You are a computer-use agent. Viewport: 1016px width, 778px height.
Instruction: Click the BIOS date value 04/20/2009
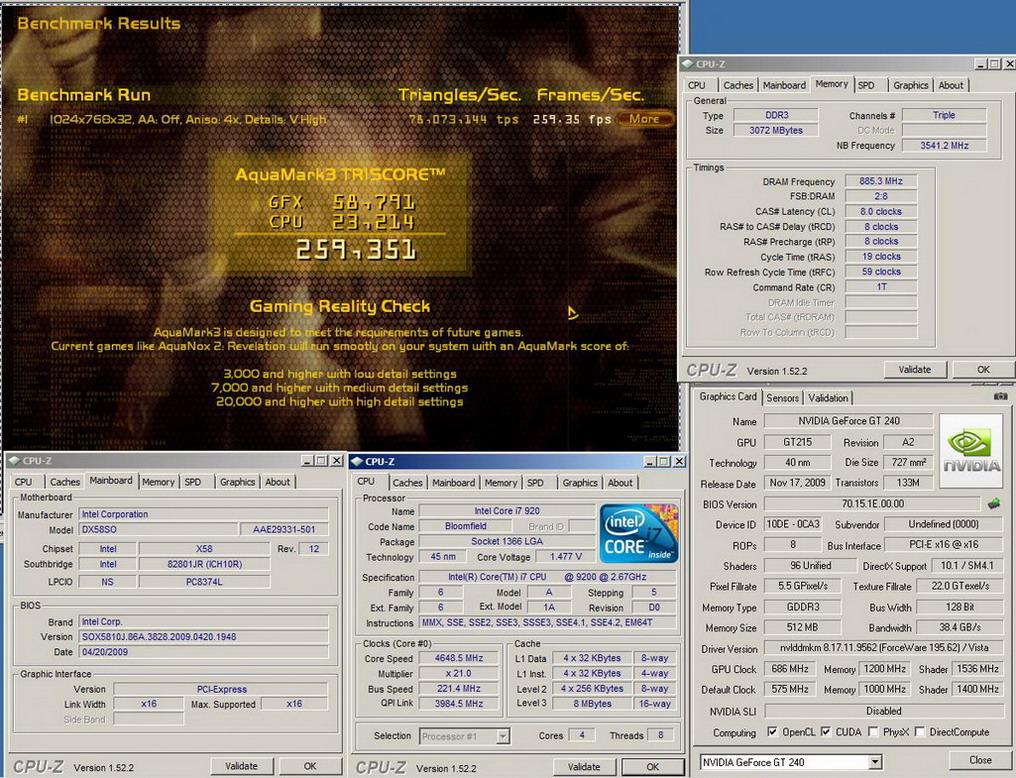click(x=203, y=652)
